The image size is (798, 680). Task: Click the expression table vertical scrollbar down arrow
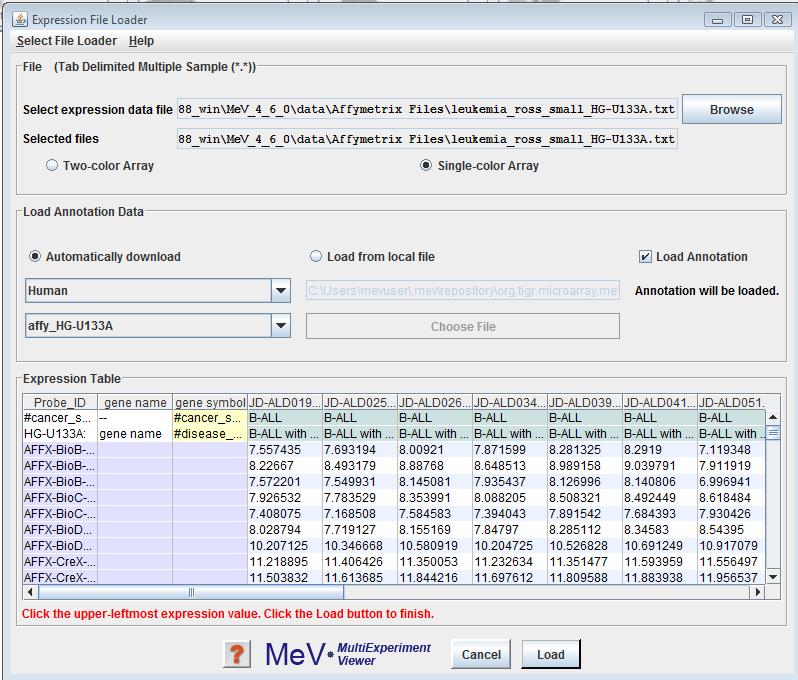(x=772, y=577)
